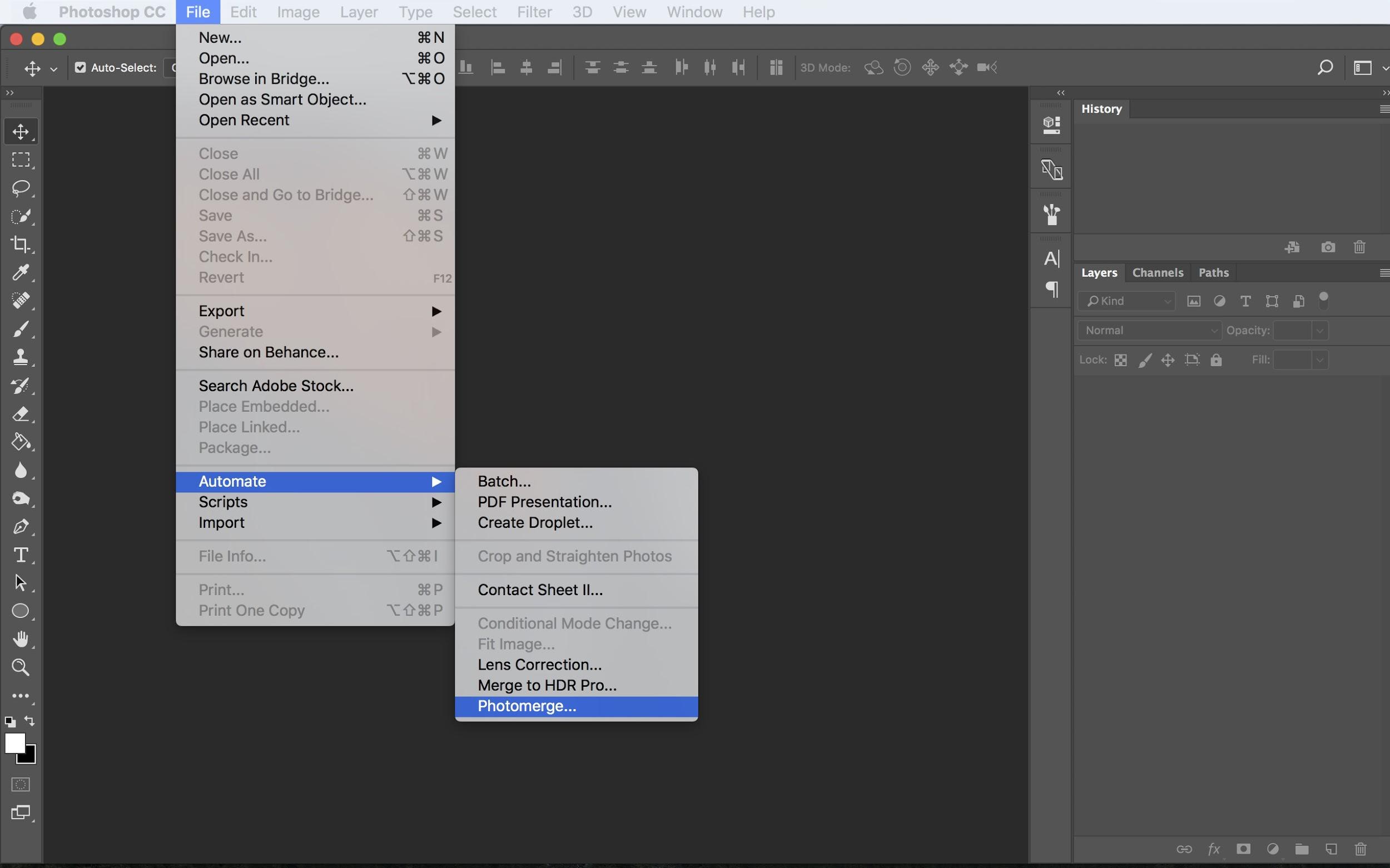Screen dimensions: 1390x868
Task: Select the Horizontal Type tool
Action: (x=21, y=555)
